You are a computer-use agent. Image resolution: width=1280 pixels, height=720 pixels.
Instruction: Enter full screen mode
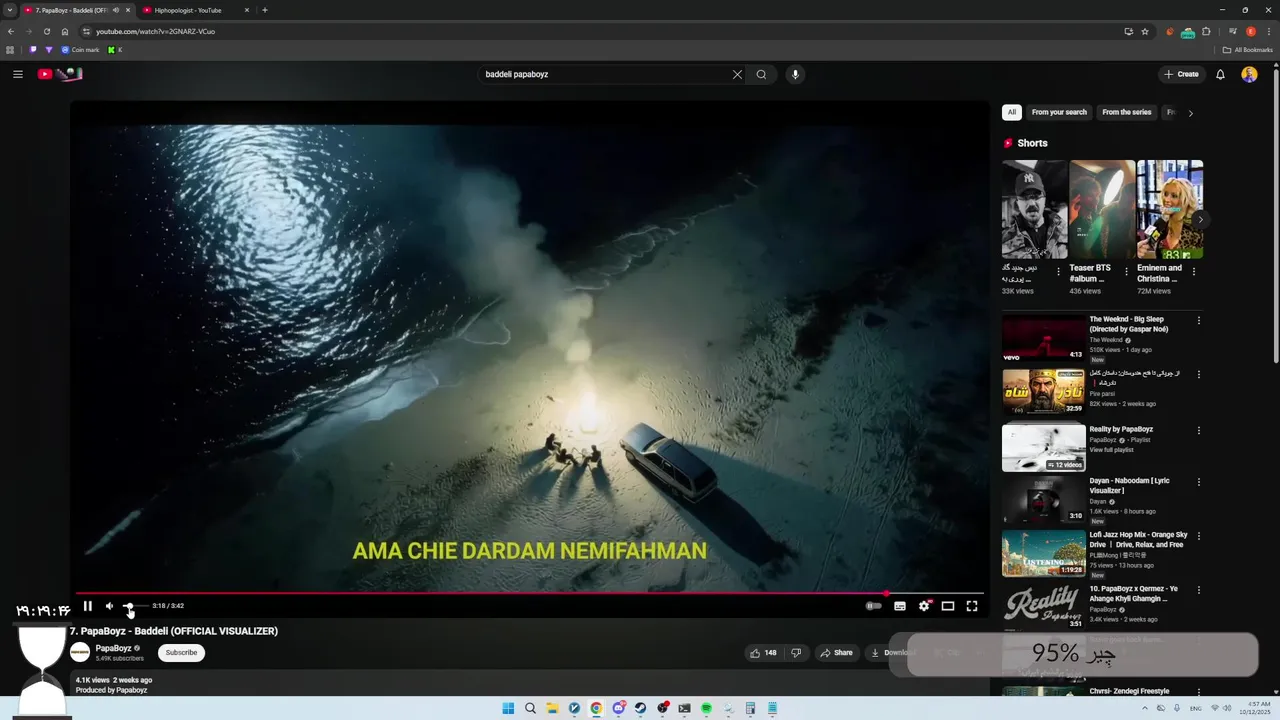point(972,606)
